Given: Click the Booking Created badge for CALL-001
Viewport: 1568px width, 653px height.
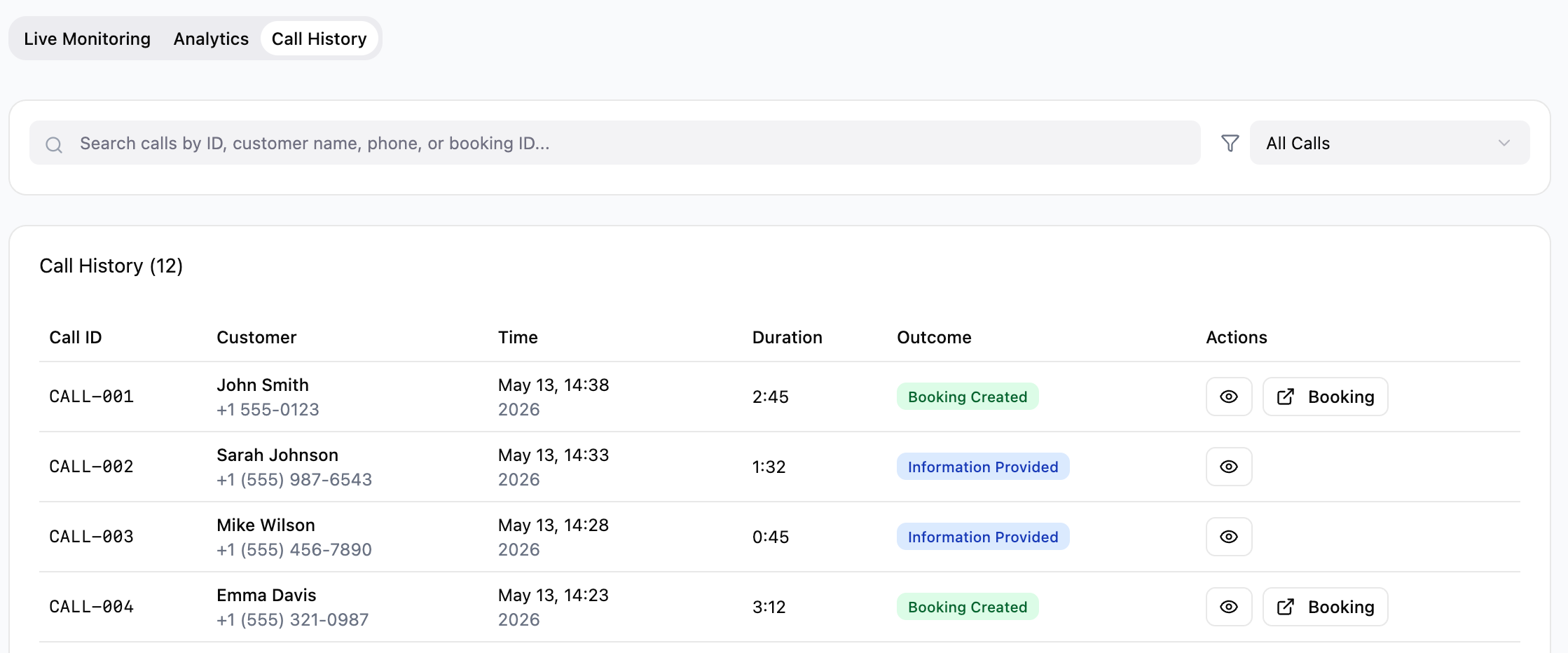Looking at the screenshot, I should tap(968, 397).
